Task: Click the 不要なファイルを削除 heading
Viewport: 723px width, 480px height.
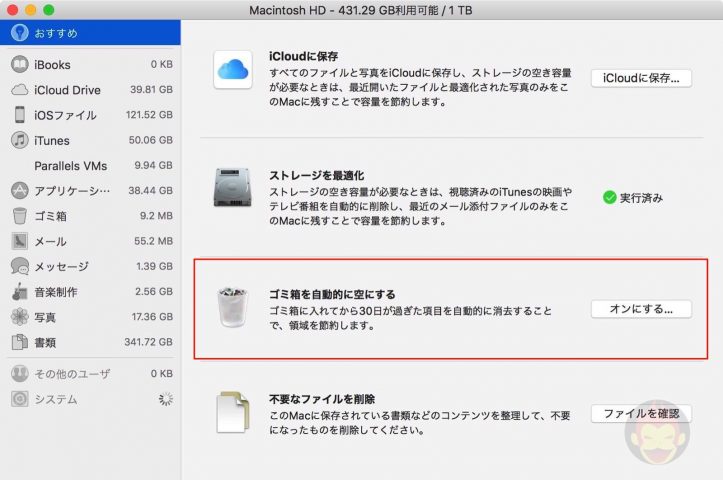Action: coord(322,399)
